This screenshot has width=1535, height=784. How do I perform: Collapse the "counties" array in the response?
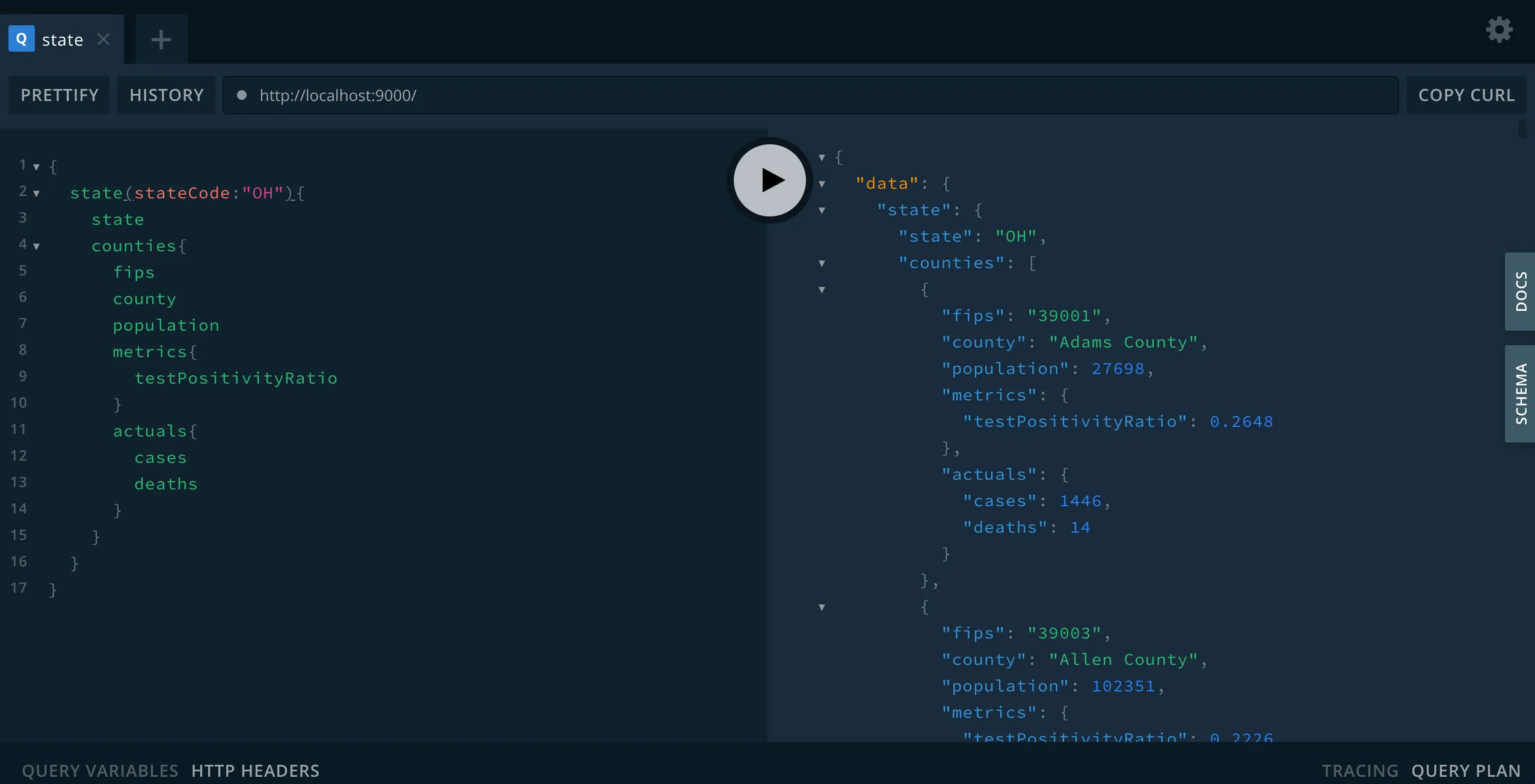822,263
